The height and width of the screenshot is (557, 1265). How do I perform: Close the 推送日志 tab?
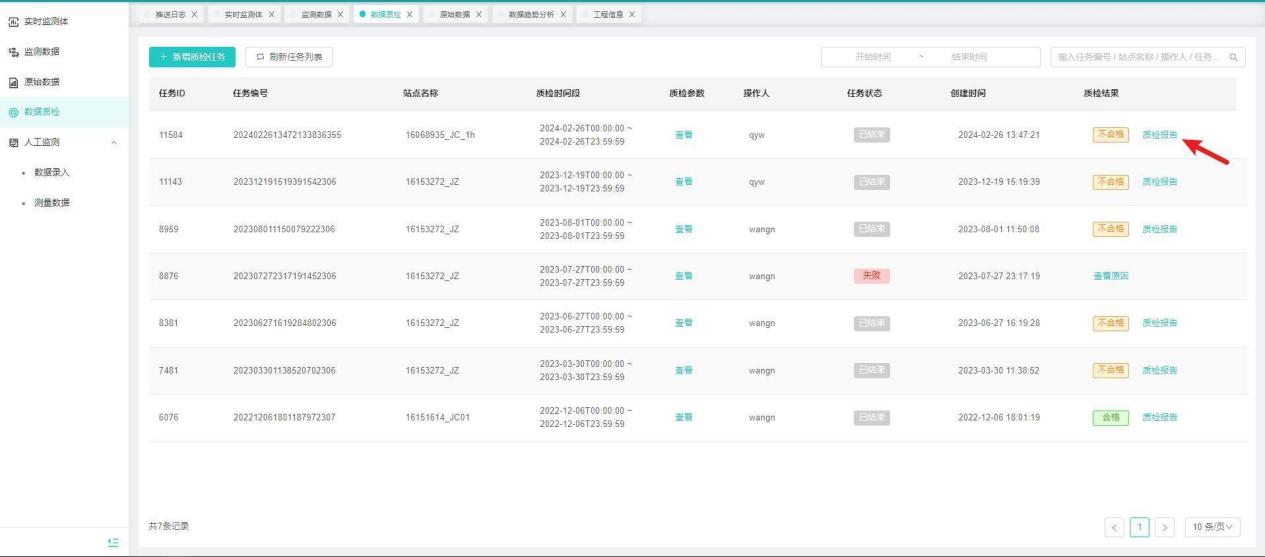(194, 14)
